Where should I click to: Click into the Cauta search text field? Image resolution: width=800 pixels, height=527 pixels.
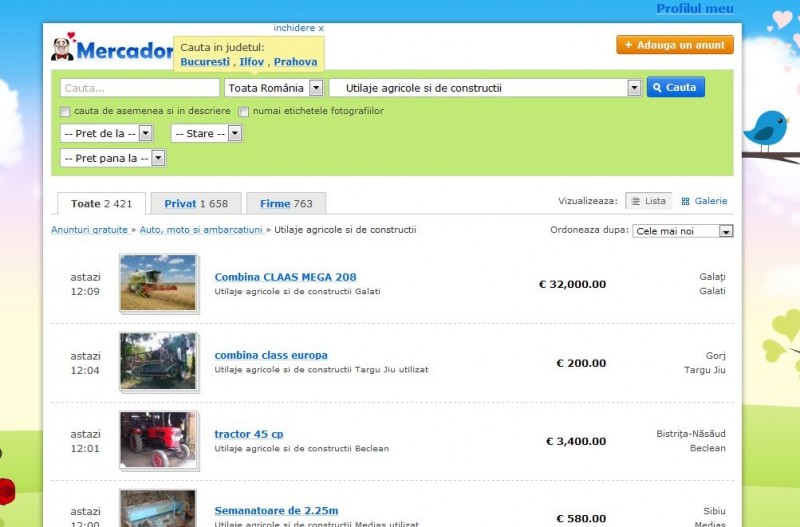point(139,88)
